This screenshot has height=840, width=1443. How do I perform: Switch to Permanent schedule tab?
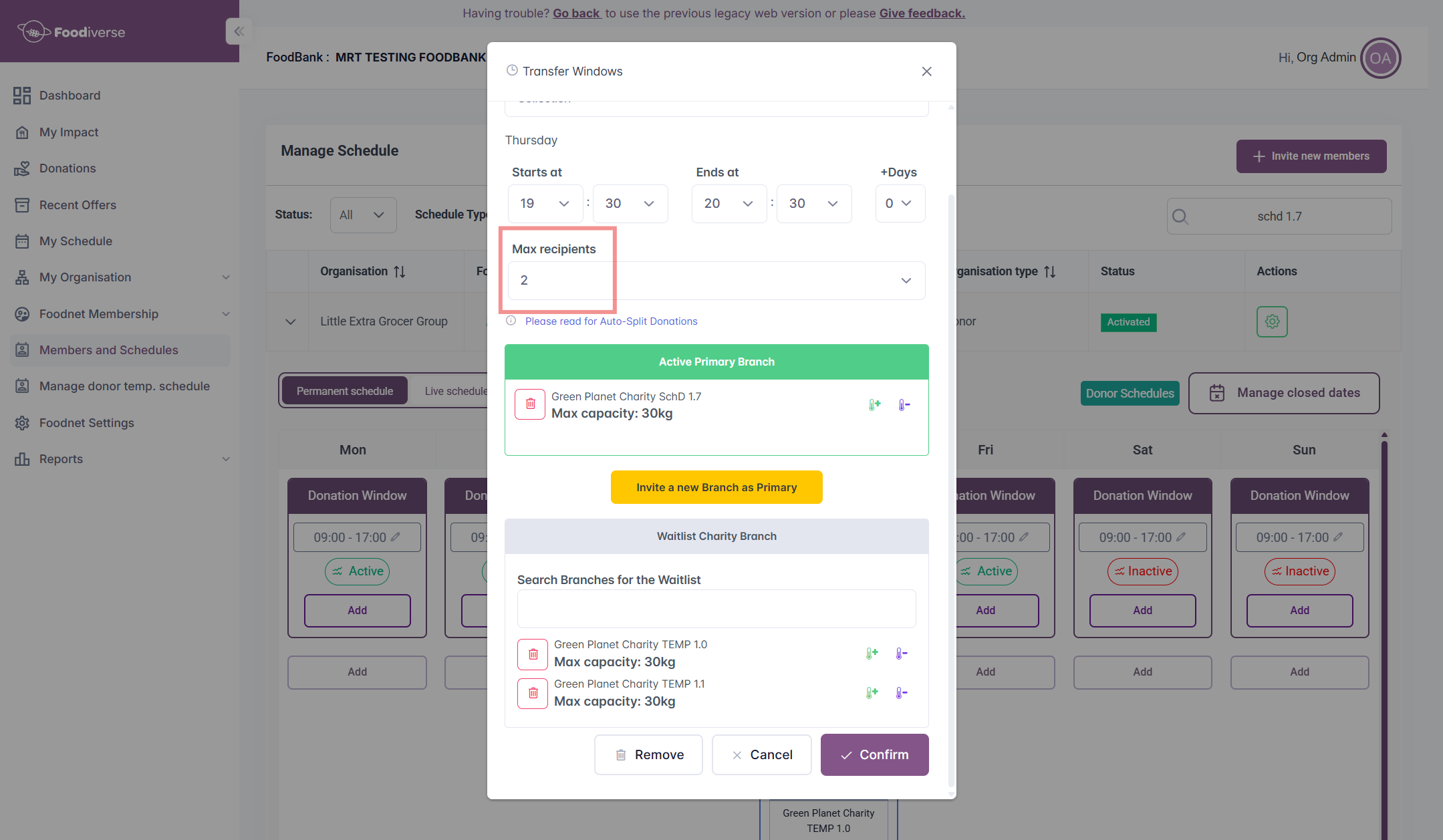click(345, 391)
